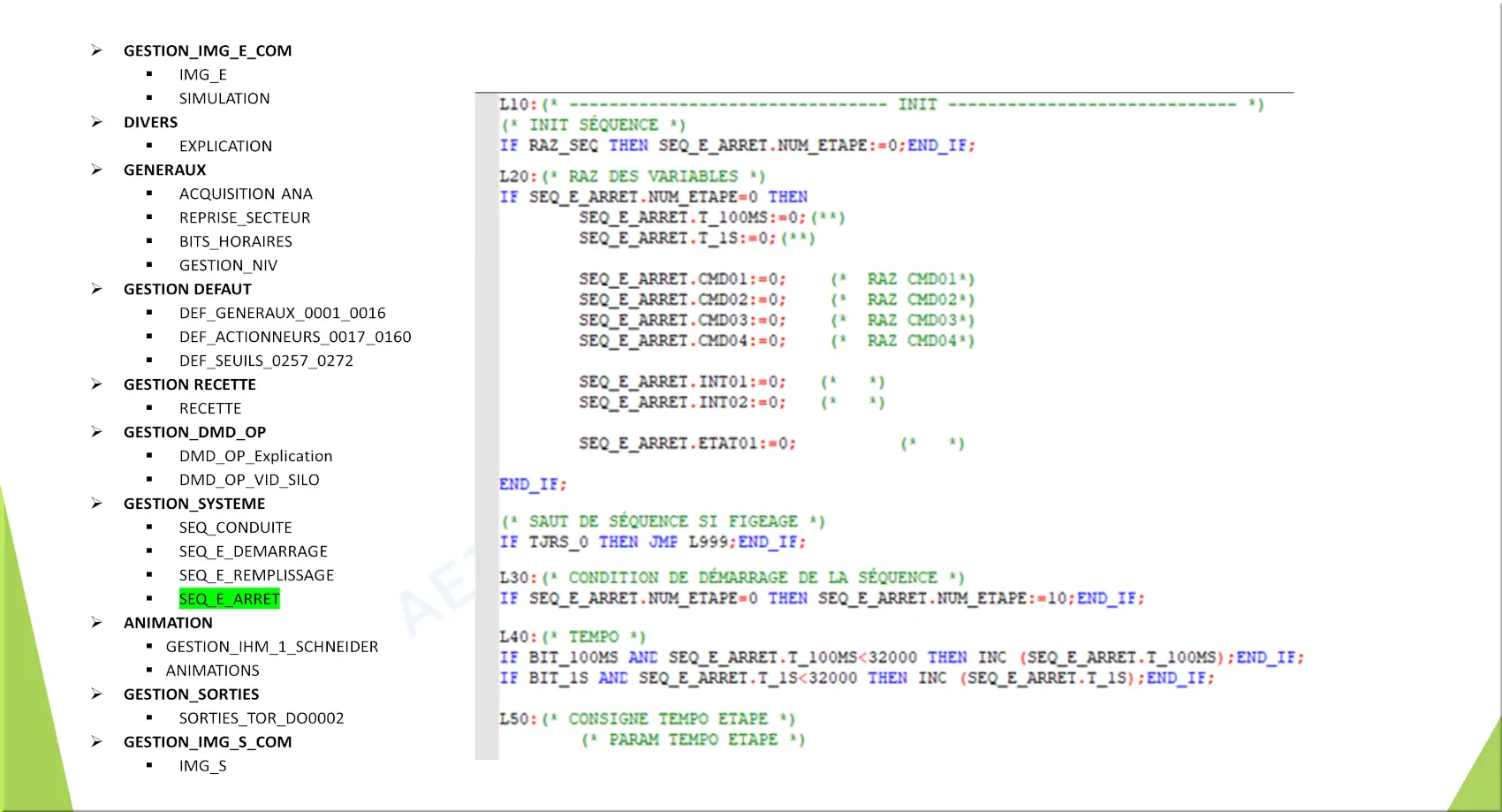This screenshot has height=812, width=1502.
Task: Select the DMD_OP_VID_SILO item
Action: coord(249,480)
